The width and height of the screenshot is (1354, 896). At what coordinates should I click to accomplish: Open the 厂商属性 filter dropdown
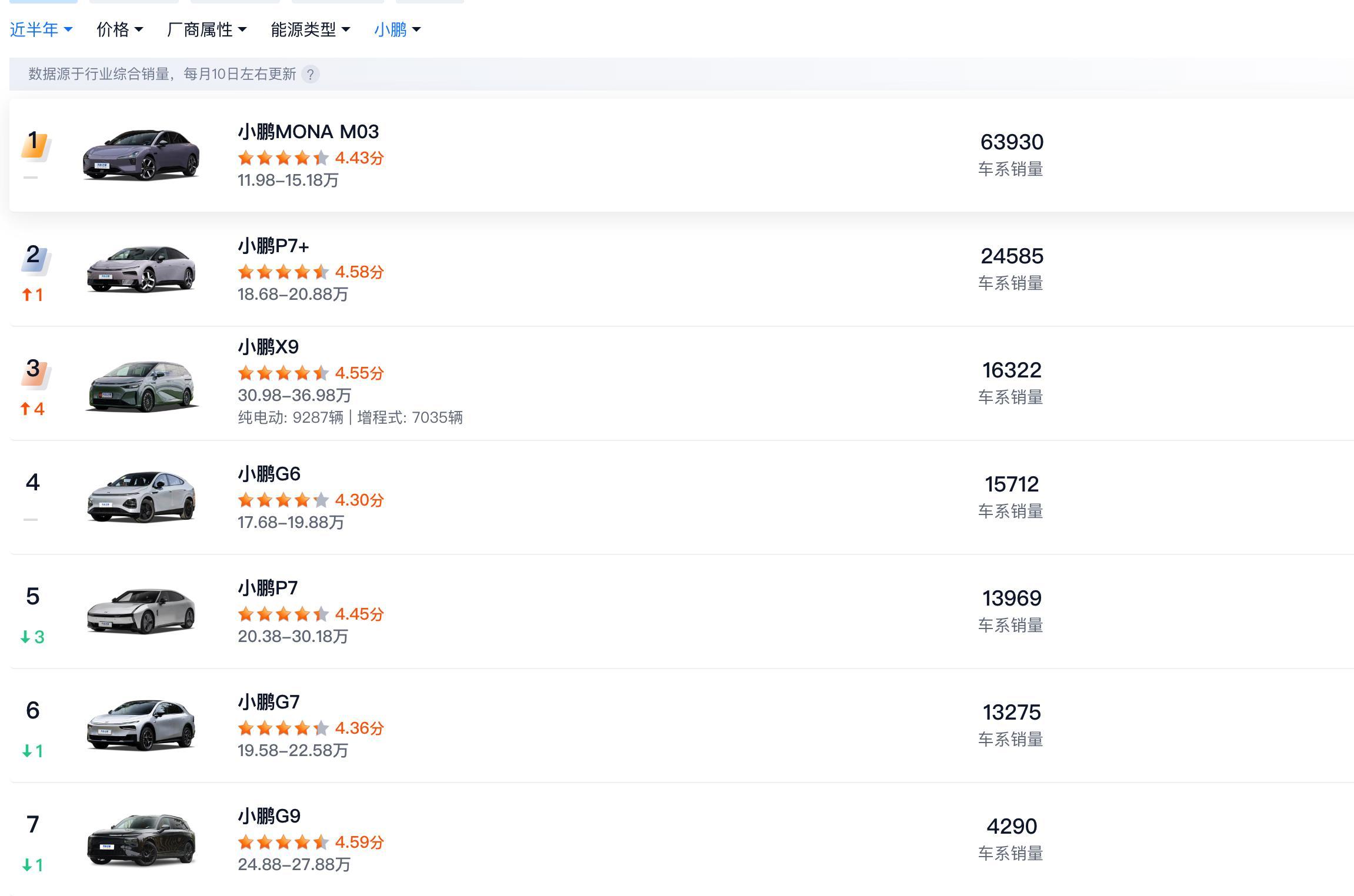pyautogui.click(x=206, y=29)
